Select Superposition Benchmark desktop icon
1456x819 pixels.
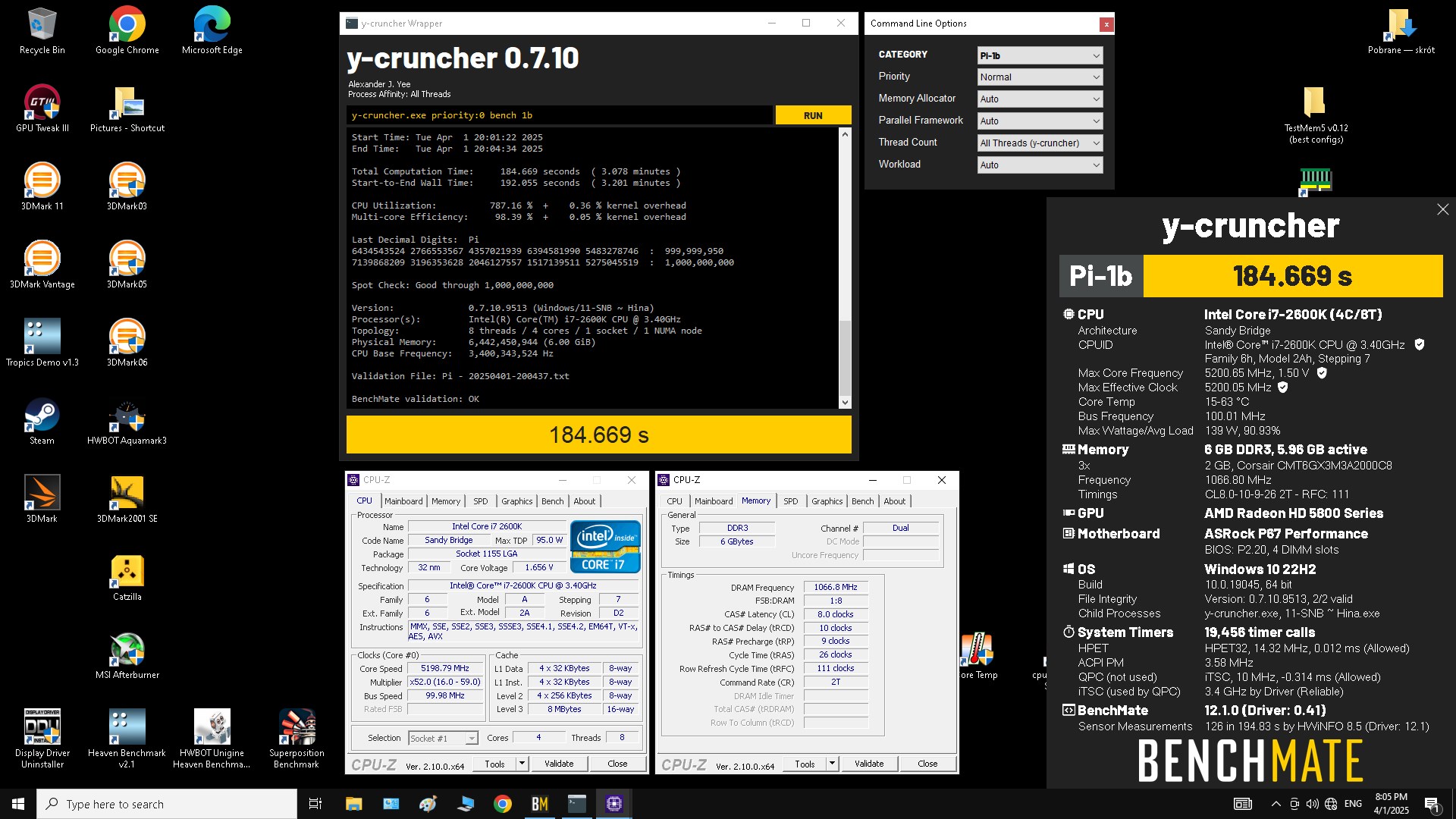click(x=297, y=739)
